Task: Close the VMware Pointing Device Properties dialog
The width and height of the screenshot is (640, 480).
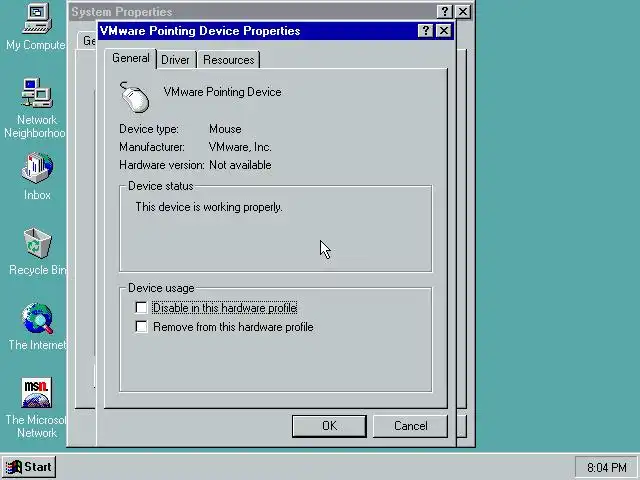Action: click(444, 31)
